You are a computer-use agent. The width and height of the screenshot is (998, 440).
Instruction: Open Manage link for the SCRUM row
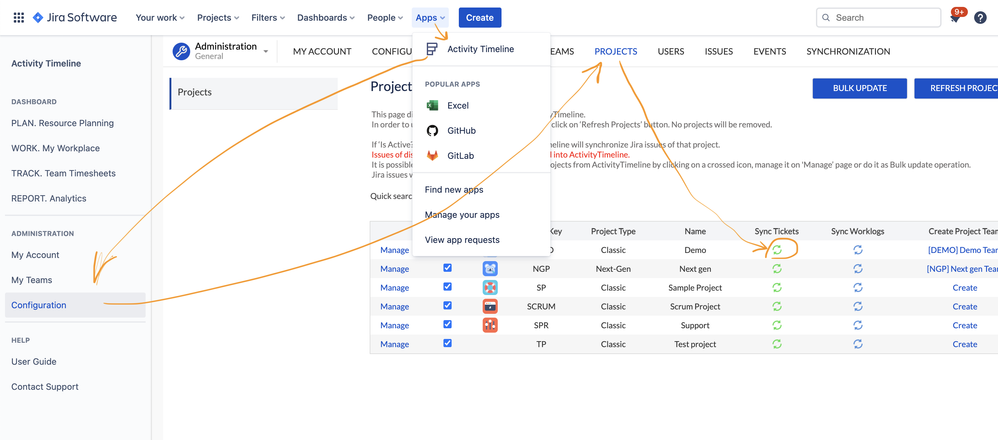click(x=395, y=306)
